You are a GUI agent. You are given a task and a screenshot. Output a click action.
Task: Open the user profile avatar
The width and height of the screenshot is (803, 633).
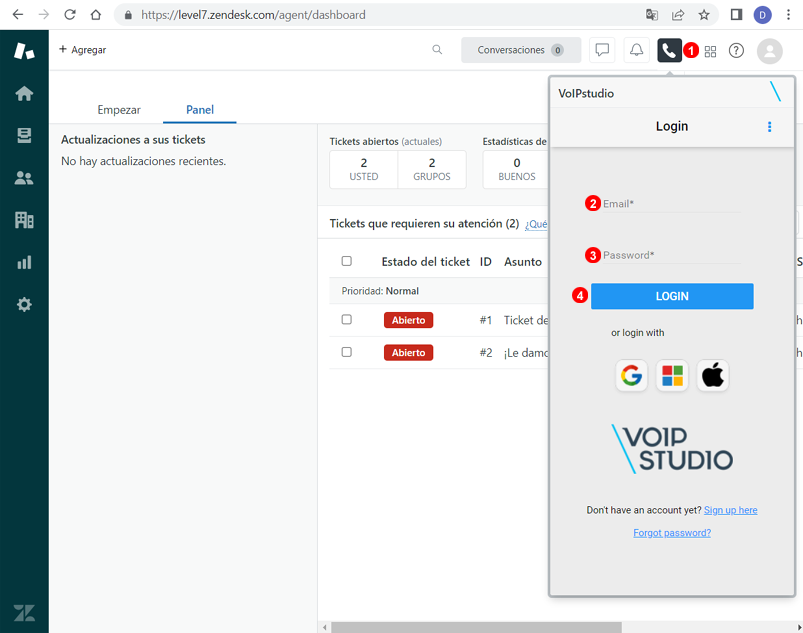[x=770, y=51]
